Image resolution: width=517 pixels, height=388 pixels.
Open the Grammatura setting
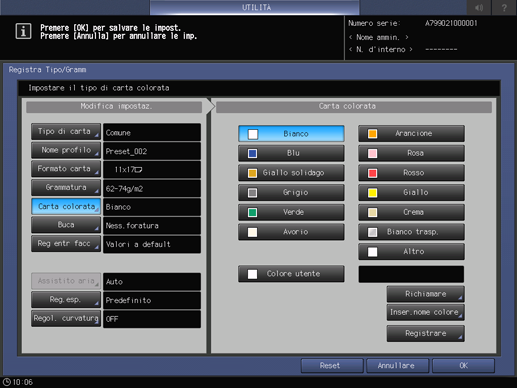coord(66,188)
